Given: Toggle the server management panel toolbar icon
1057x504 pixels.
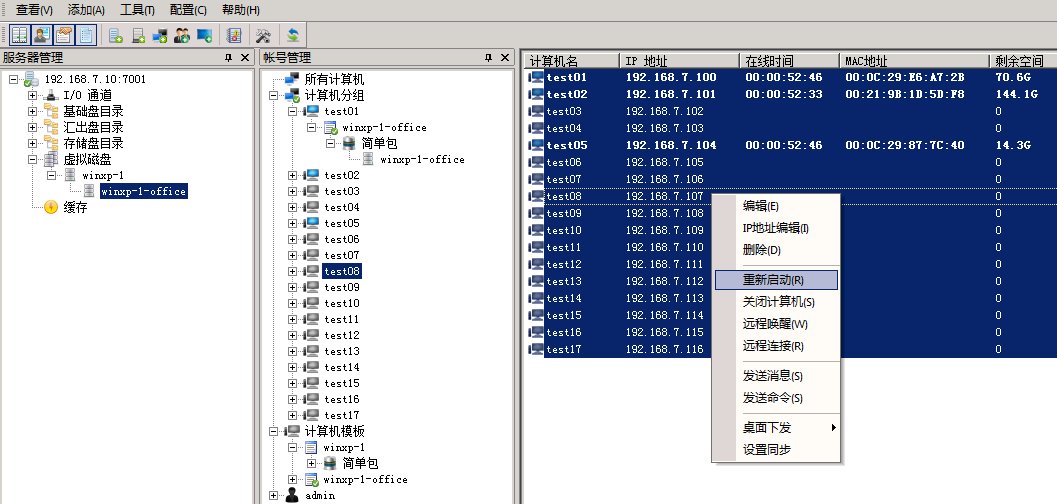Looking at the screenshot, I should click(x=20, y=35).
